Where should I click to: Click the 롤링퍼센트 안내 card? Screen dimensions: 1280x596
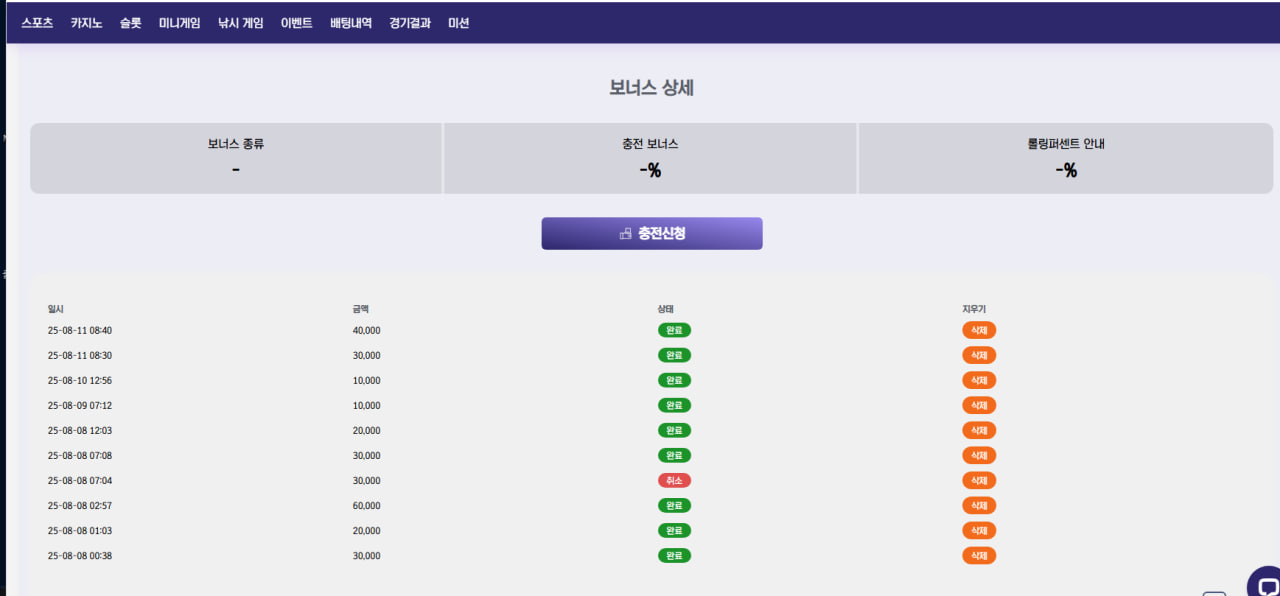[x=1065, y=158]
